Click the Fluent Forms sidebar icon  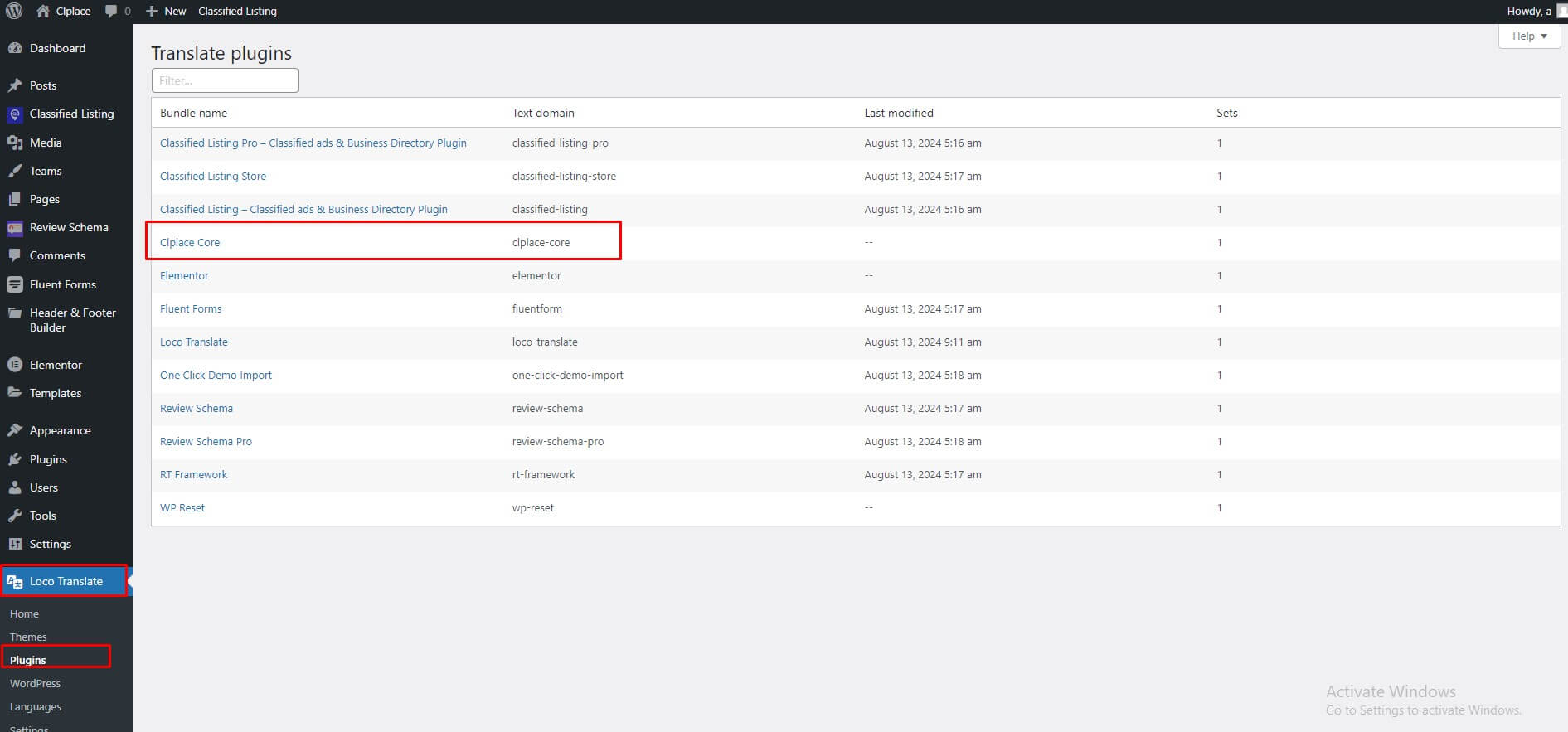pyautogui.click(x=14, y=284)
